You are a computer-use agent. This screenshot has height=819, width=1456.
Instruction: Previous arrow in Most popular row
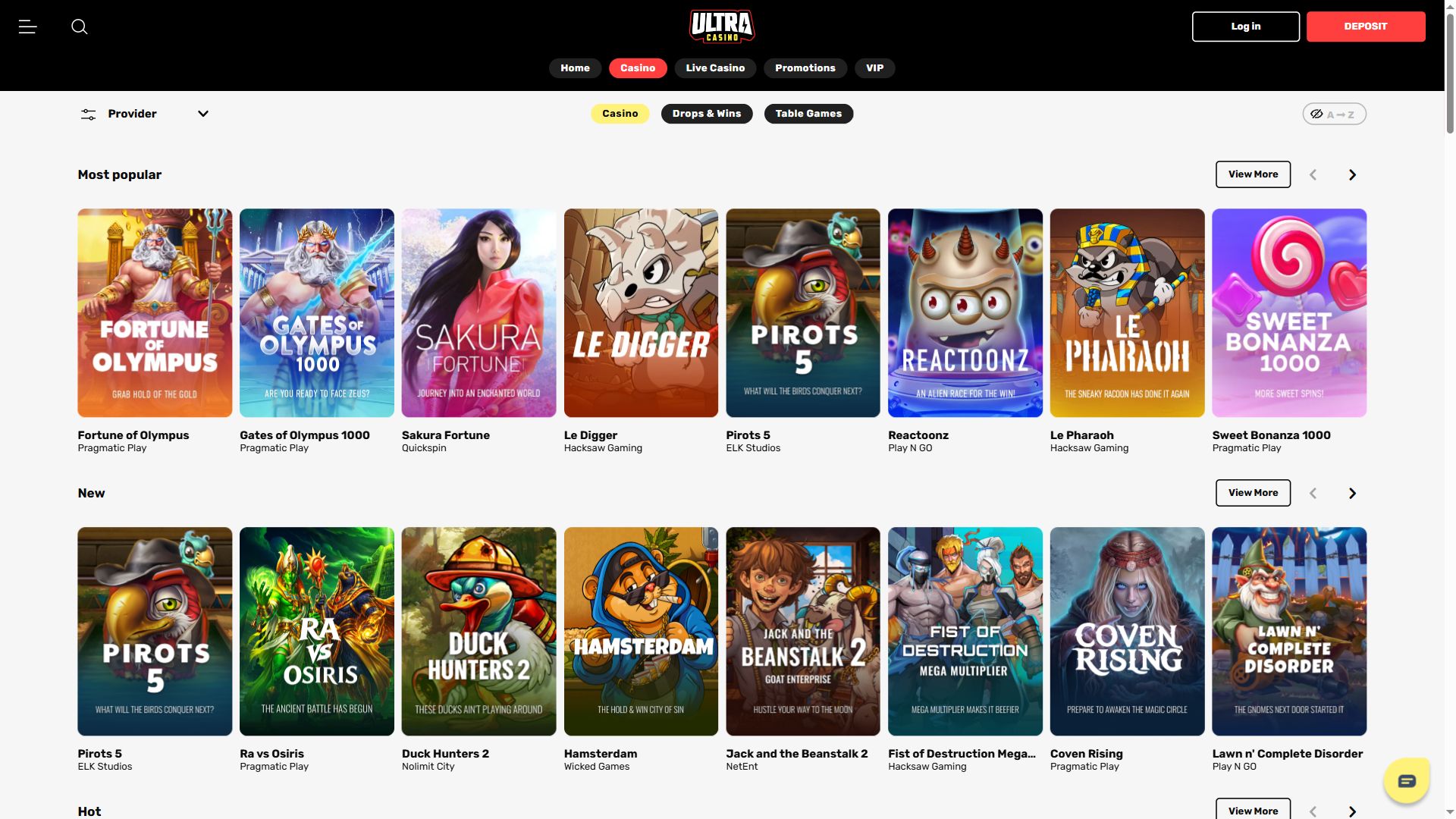[1313, 174]
